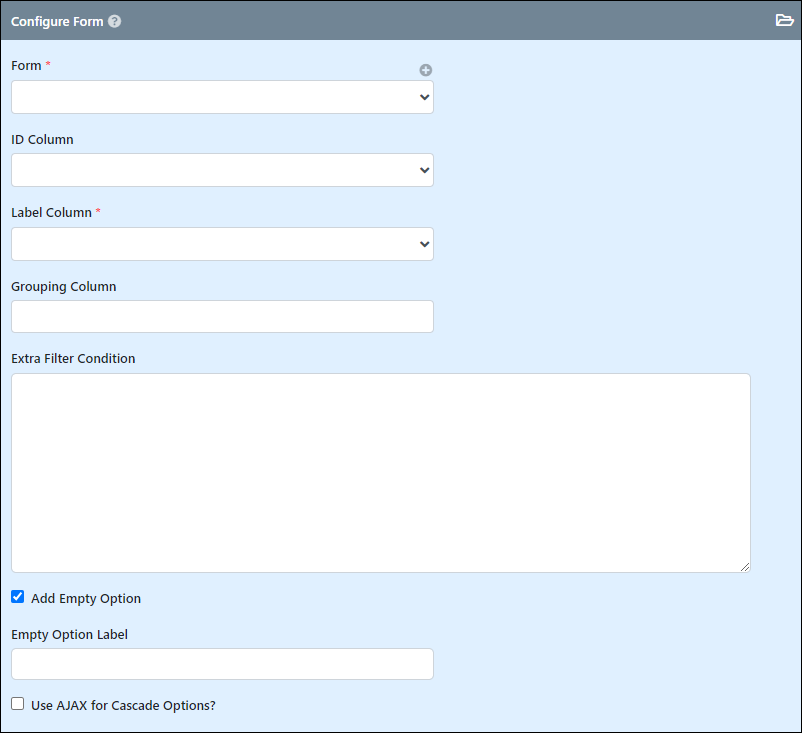Click the Grouping Column field label

click(x=64, y=286)
